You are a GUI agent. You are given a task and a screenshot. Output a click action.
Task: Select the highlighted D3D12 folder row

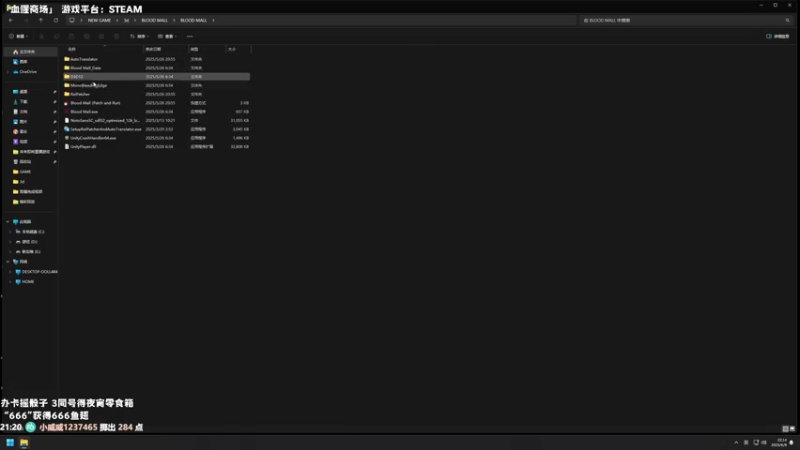coord(157,77)
